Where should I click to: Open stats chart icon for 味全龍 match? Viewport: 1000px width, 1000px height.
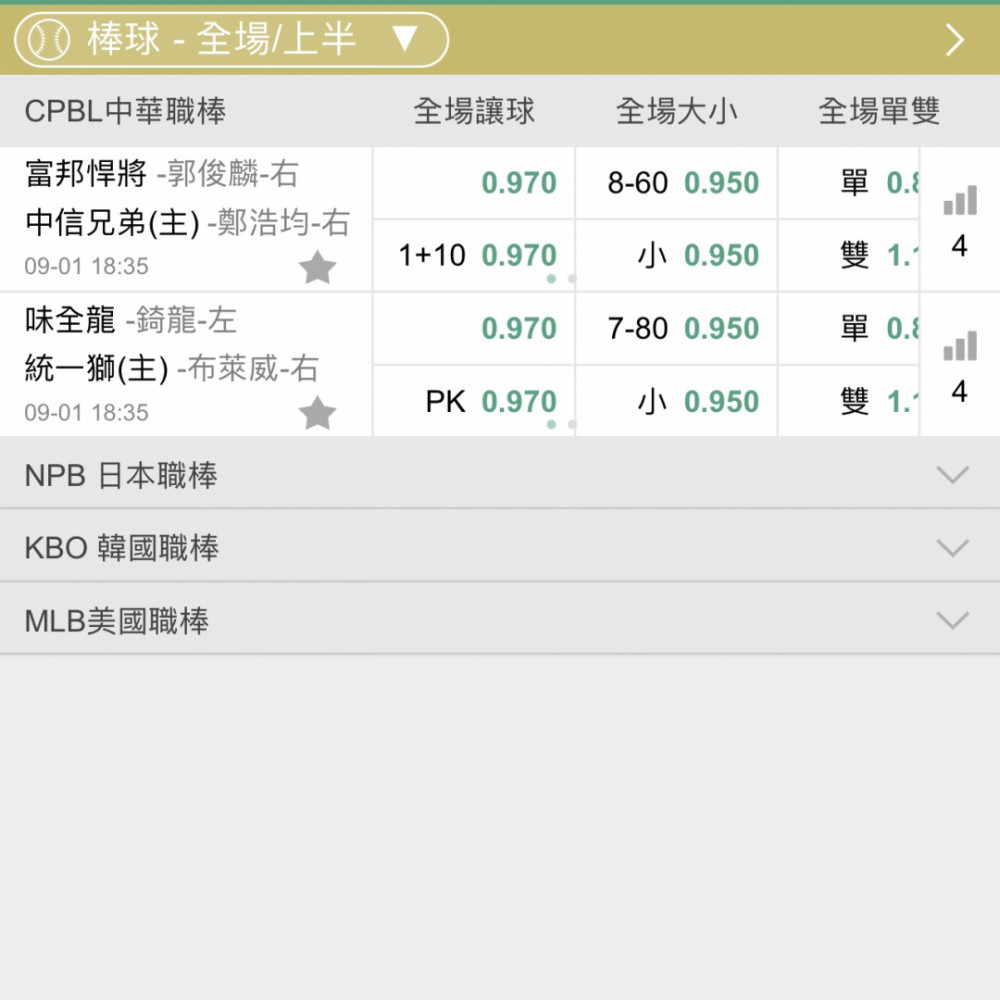point(960,346)
